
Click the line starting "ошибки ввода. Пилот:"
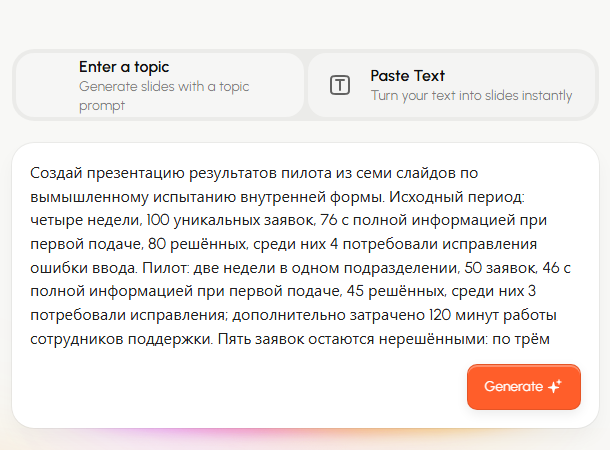(300, 268)
